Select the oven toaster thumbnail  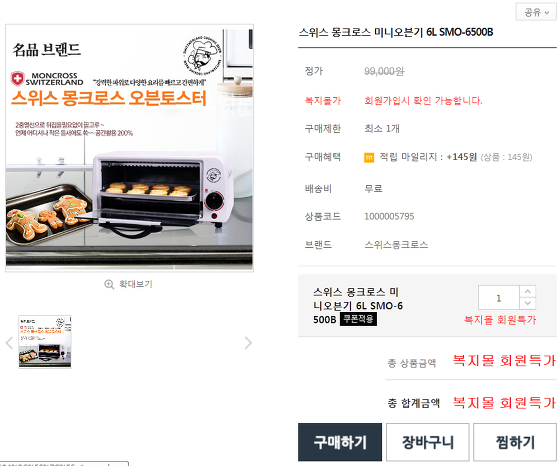(x=45, y=342)
